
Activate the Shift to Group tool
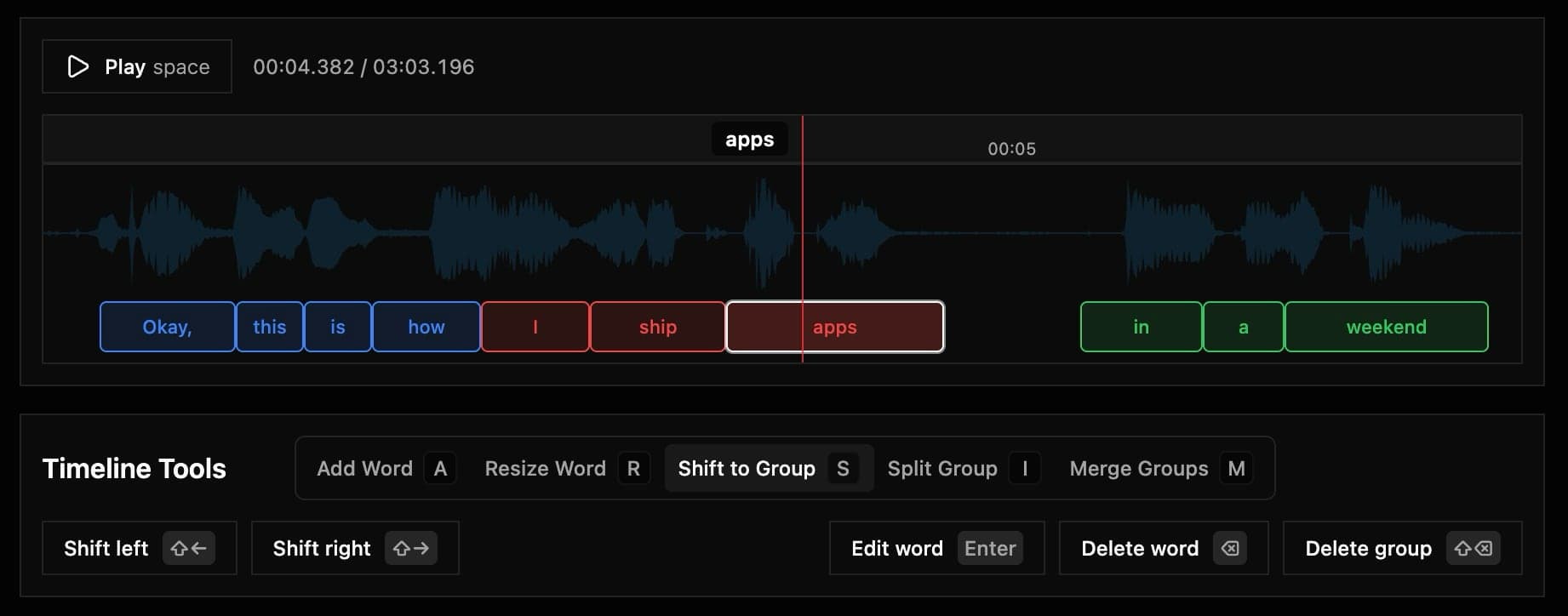click(769, 468)
